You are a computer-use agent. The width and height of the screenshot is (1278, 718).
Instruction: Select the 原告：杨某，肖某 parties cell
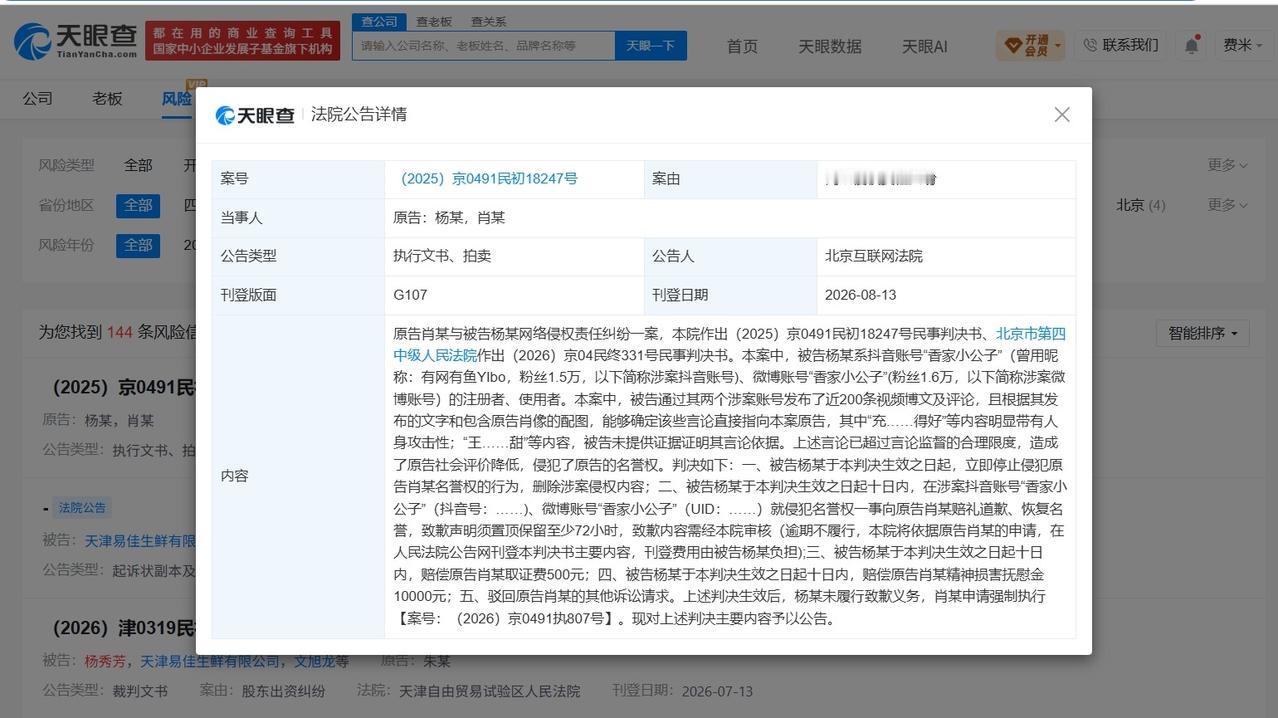point(730,218)
